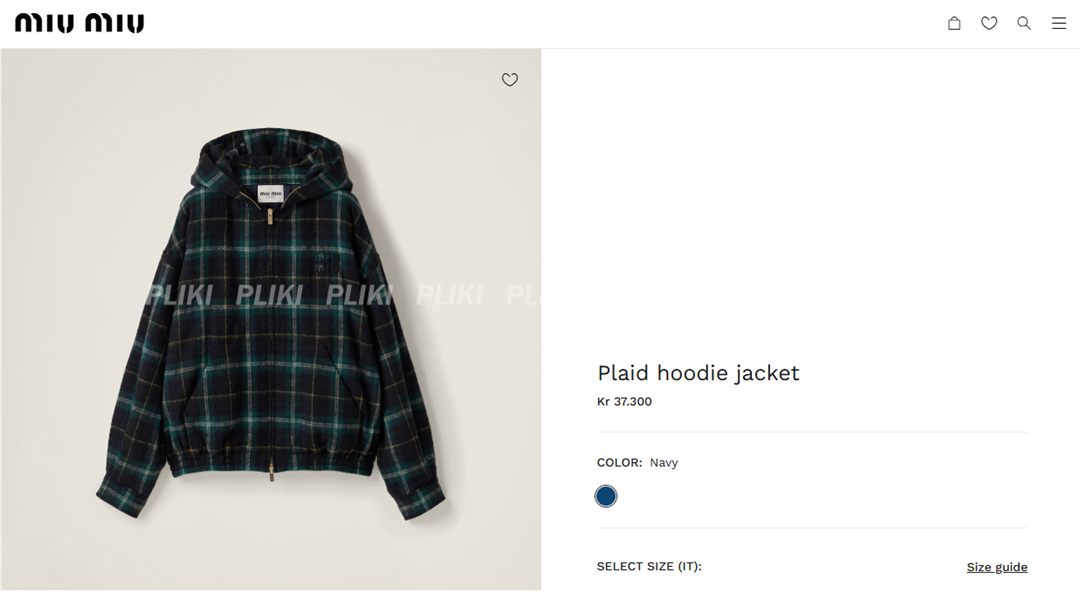Click the COLOR label text
The height and width of the screenshot is (592, 1080).
pyautogui.click(x=619, y=462)
